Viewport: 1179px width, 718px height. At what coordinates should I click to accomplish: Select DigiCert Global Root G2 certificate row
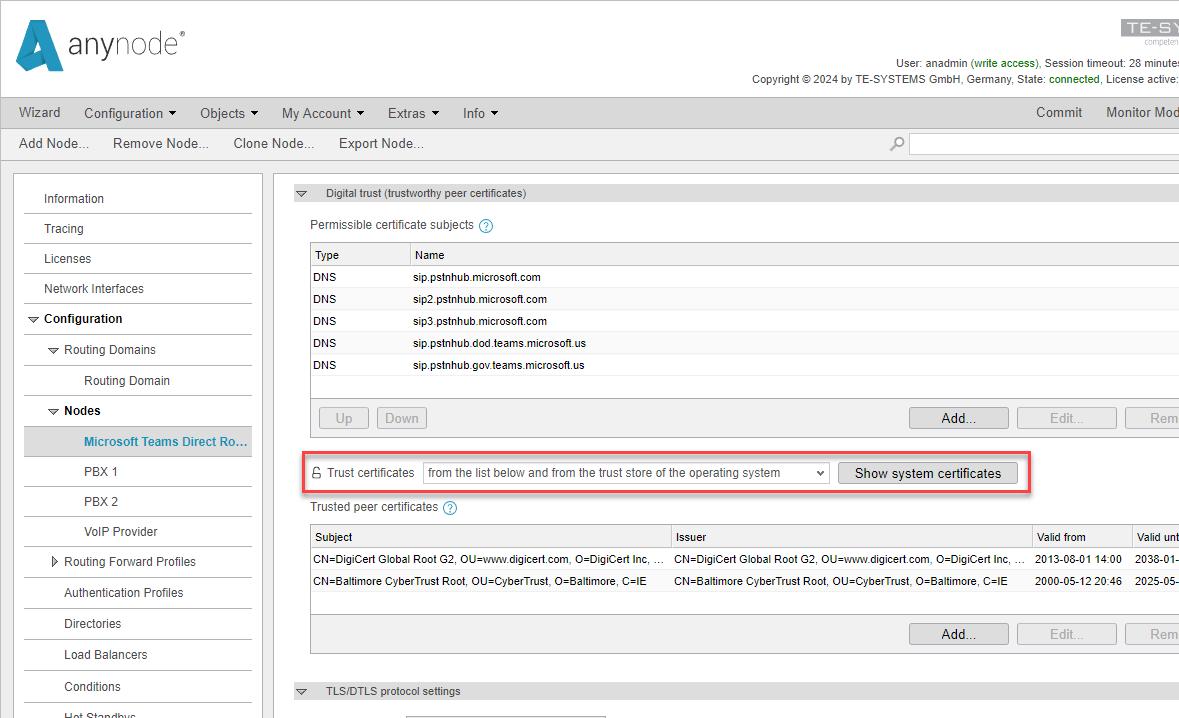744,559
